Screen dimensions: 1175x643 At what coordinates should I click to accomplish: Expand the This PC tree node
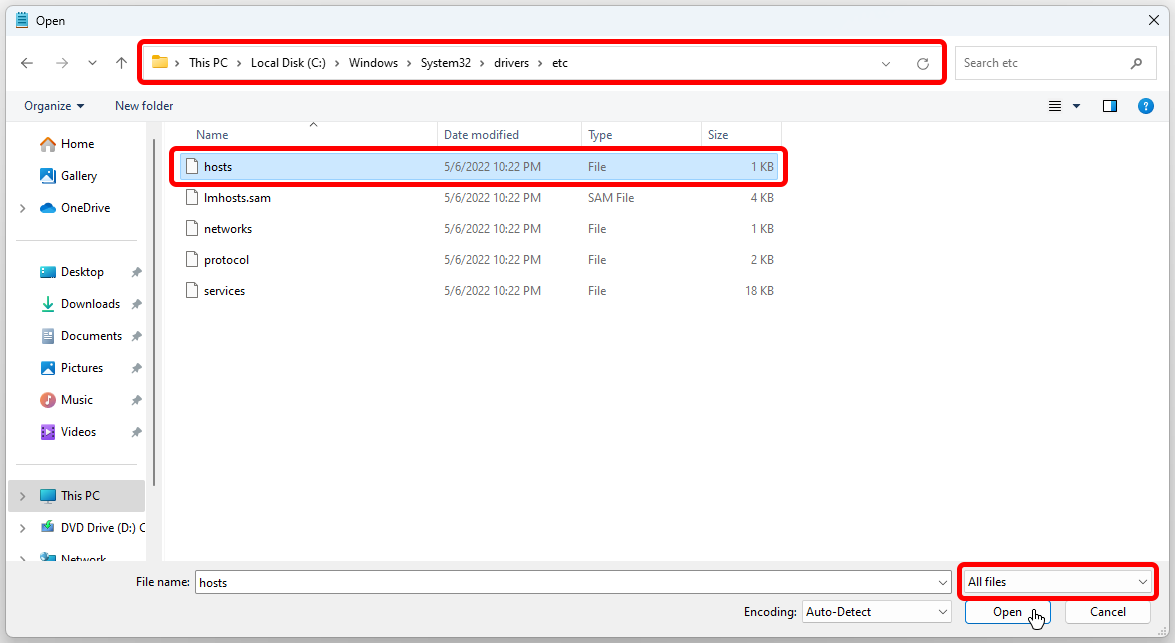coord(22,496)
